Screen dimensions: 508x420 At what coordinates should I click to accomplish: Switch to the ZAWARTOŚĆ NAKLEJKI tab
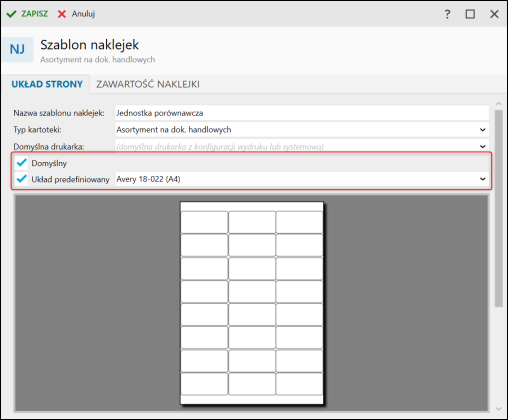[x=148, y=84]
